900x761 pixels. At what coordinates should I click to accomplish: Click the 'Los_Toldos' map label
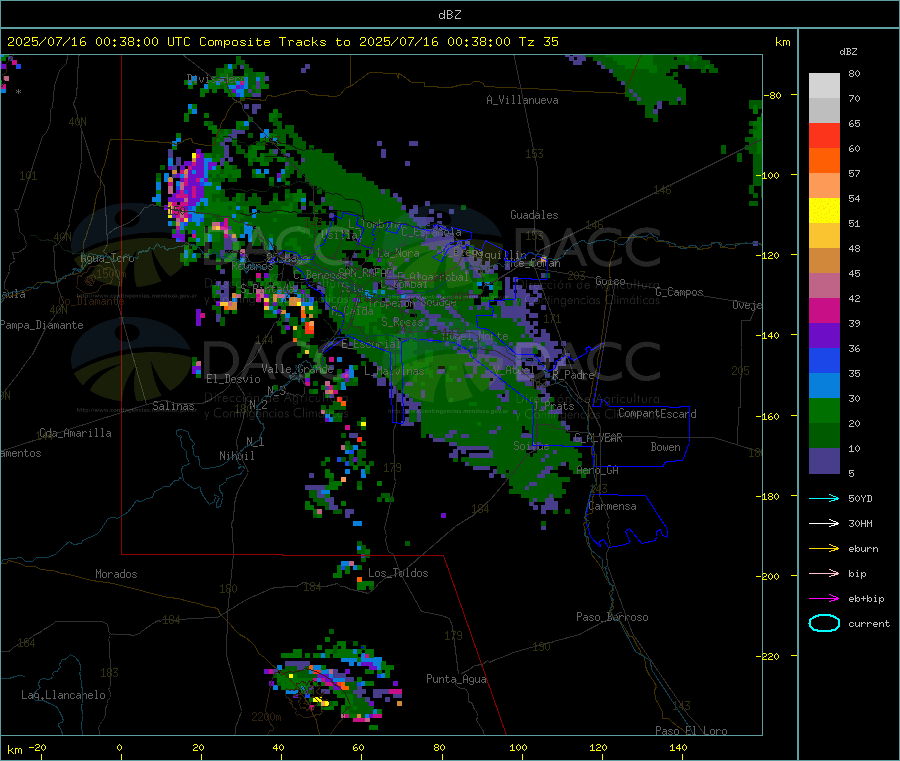398,573
